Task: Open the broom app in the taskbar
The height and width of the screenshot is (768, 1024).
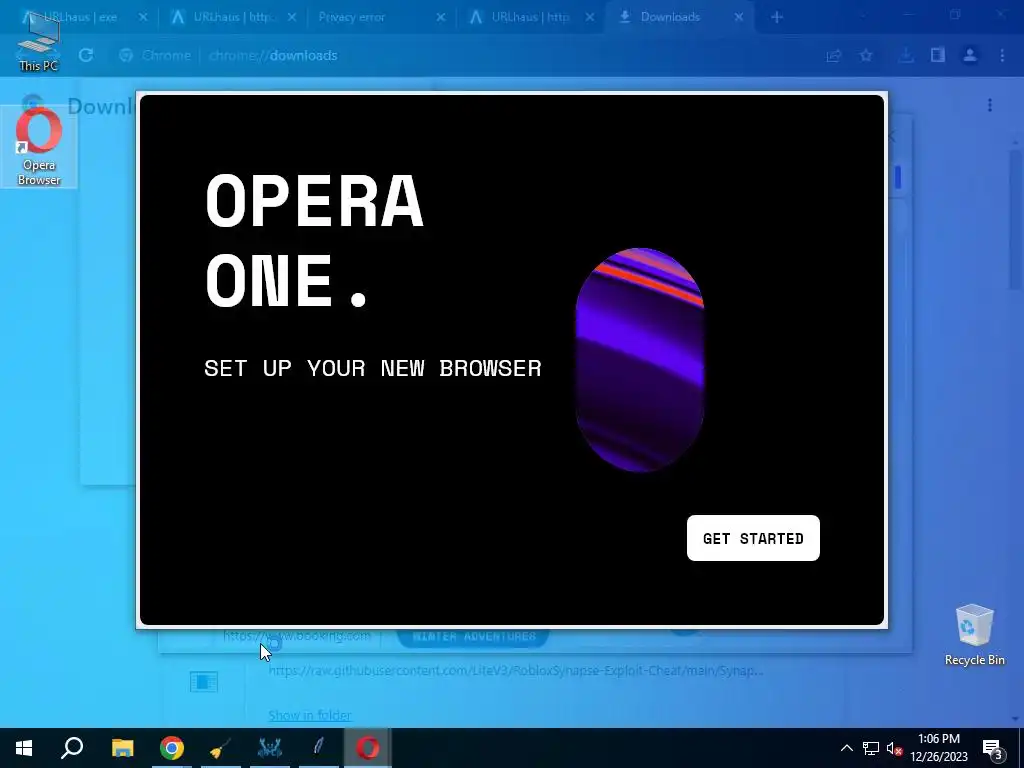Action: [221, 748]
